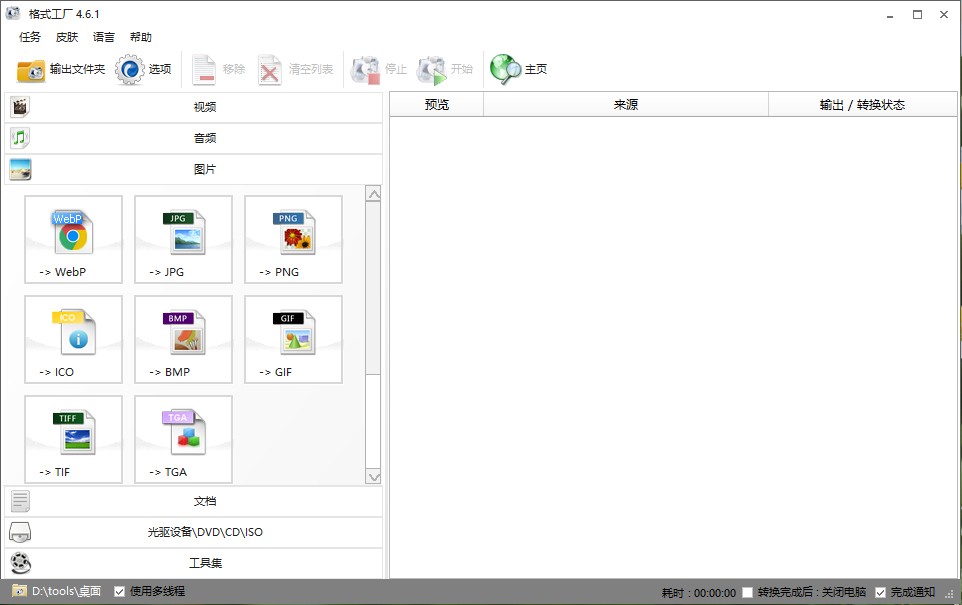This screenshot has width=962, height=605.
Task: Collapse the 图片 picture category
Action: tap(193, 169)
